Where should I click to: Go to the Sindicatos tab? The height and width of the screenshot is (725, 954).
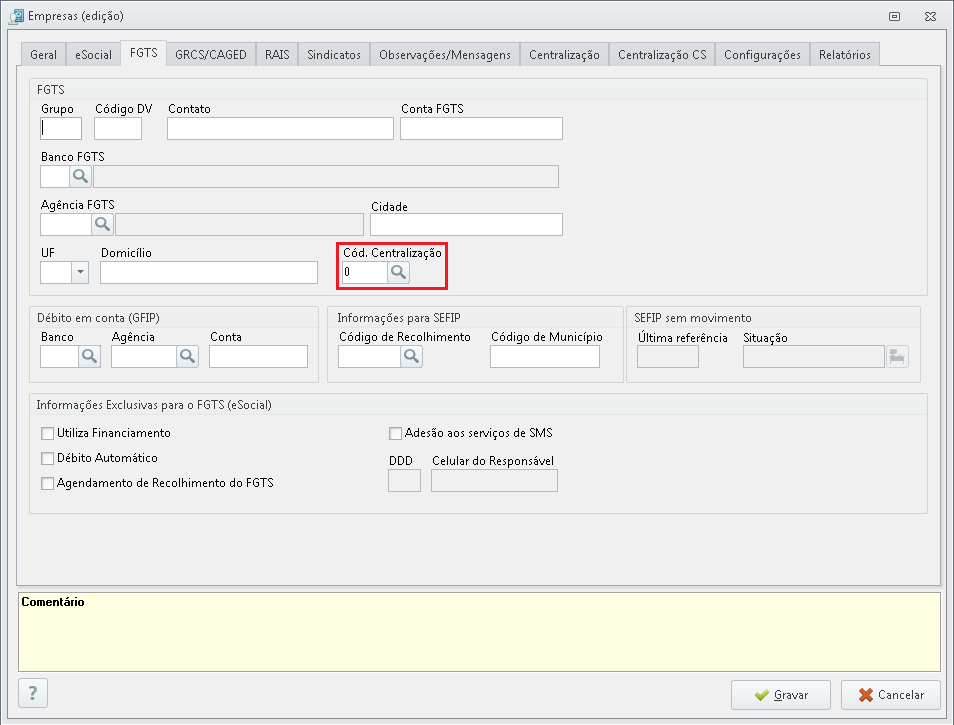pyautogui.click(x=334, y=55)
